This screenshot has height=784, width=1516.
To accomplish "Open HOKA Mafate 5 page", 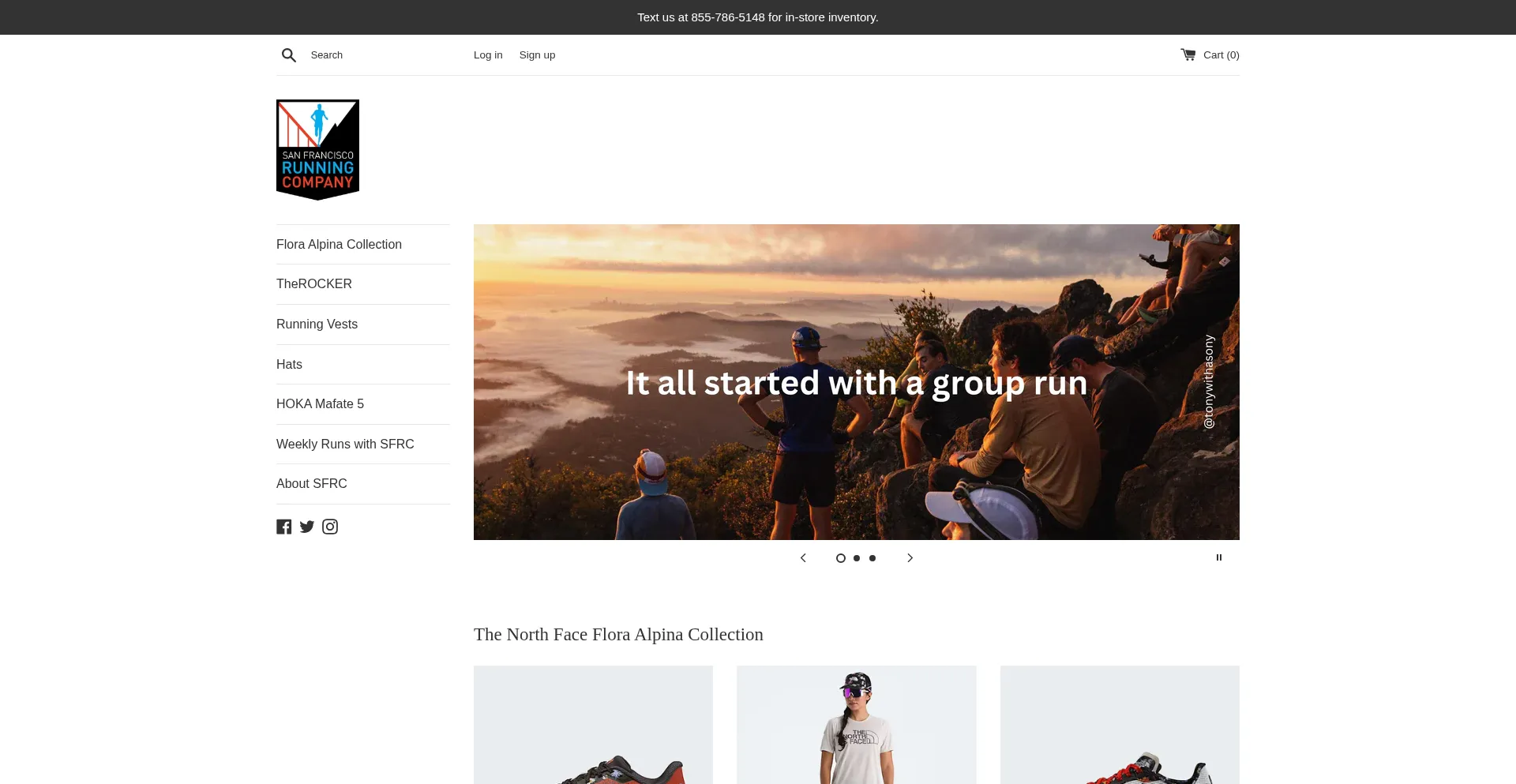I will click(x=320, y=404).
